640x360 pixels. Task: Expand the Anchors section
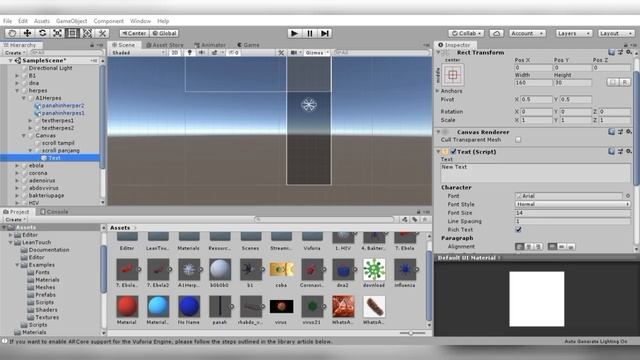[438, 91]
